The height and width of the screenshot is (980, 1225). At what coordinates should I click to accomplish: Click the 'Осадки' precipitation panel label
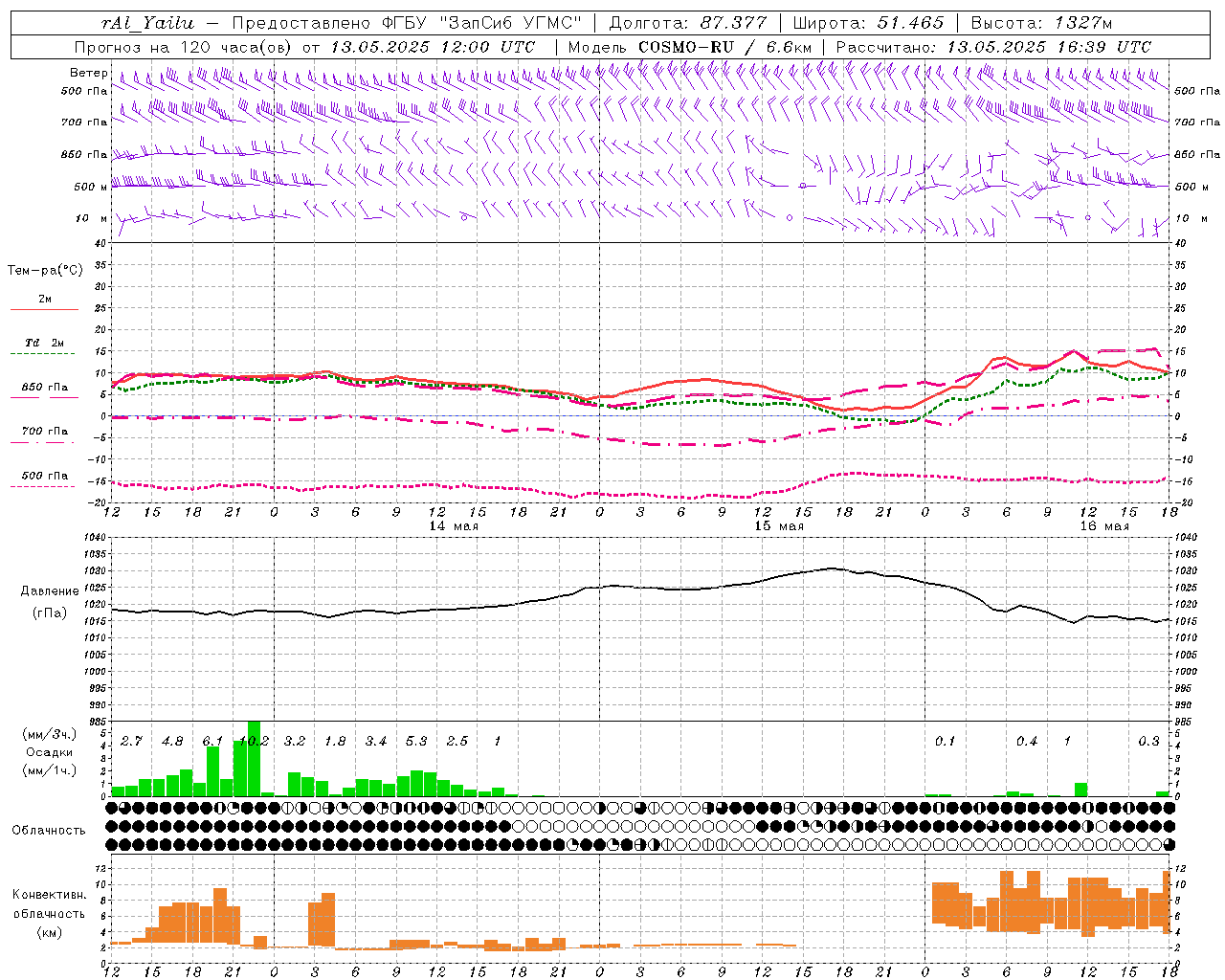[x=49, y=752]
